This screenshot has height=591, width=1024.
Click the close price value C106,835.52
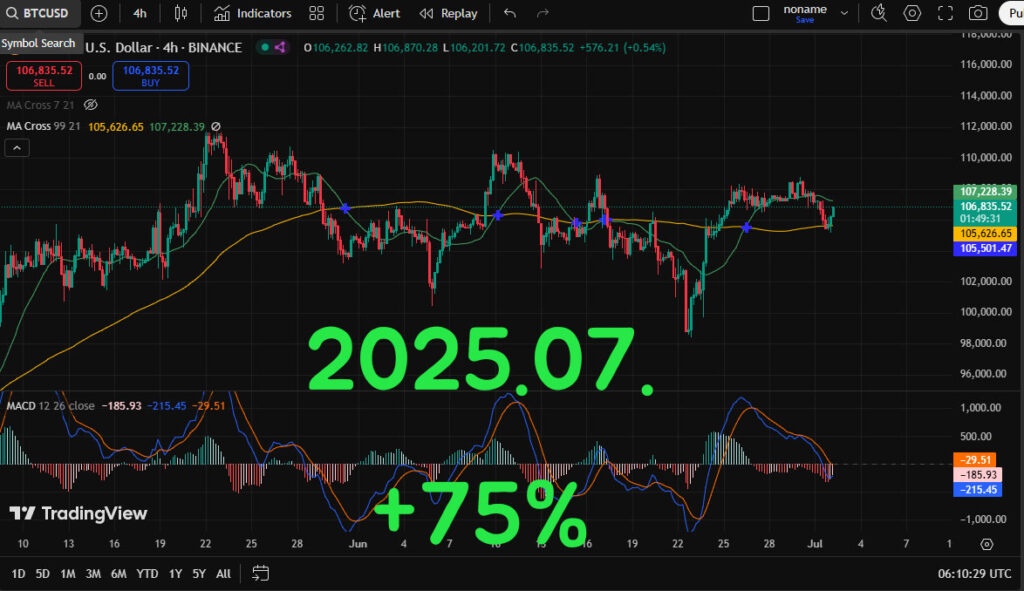point(542,48)
